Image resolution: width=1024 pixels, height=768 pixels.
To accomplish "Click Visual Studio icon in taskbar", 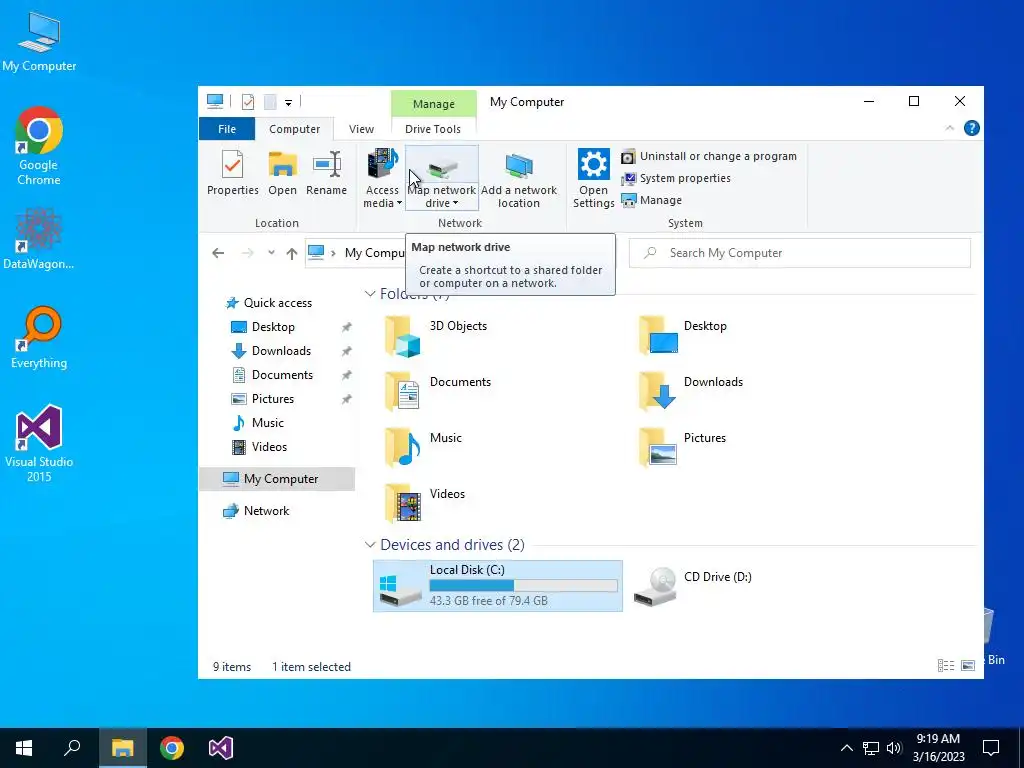I will tap(221, 748).
